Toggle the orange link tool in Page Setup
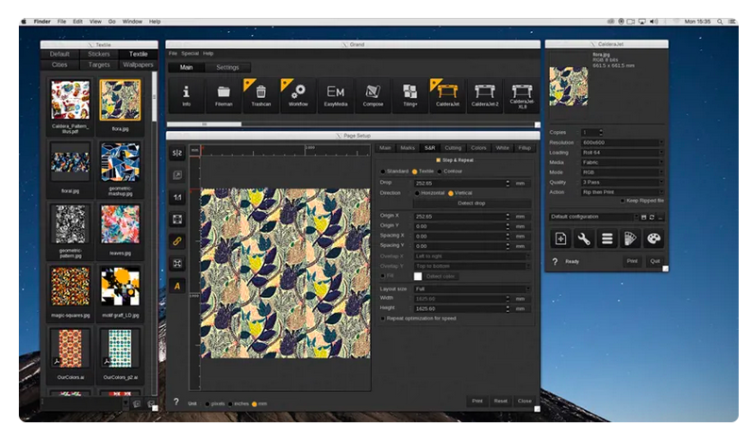Viewport: 750px width, 427px height. click(177, 241)
